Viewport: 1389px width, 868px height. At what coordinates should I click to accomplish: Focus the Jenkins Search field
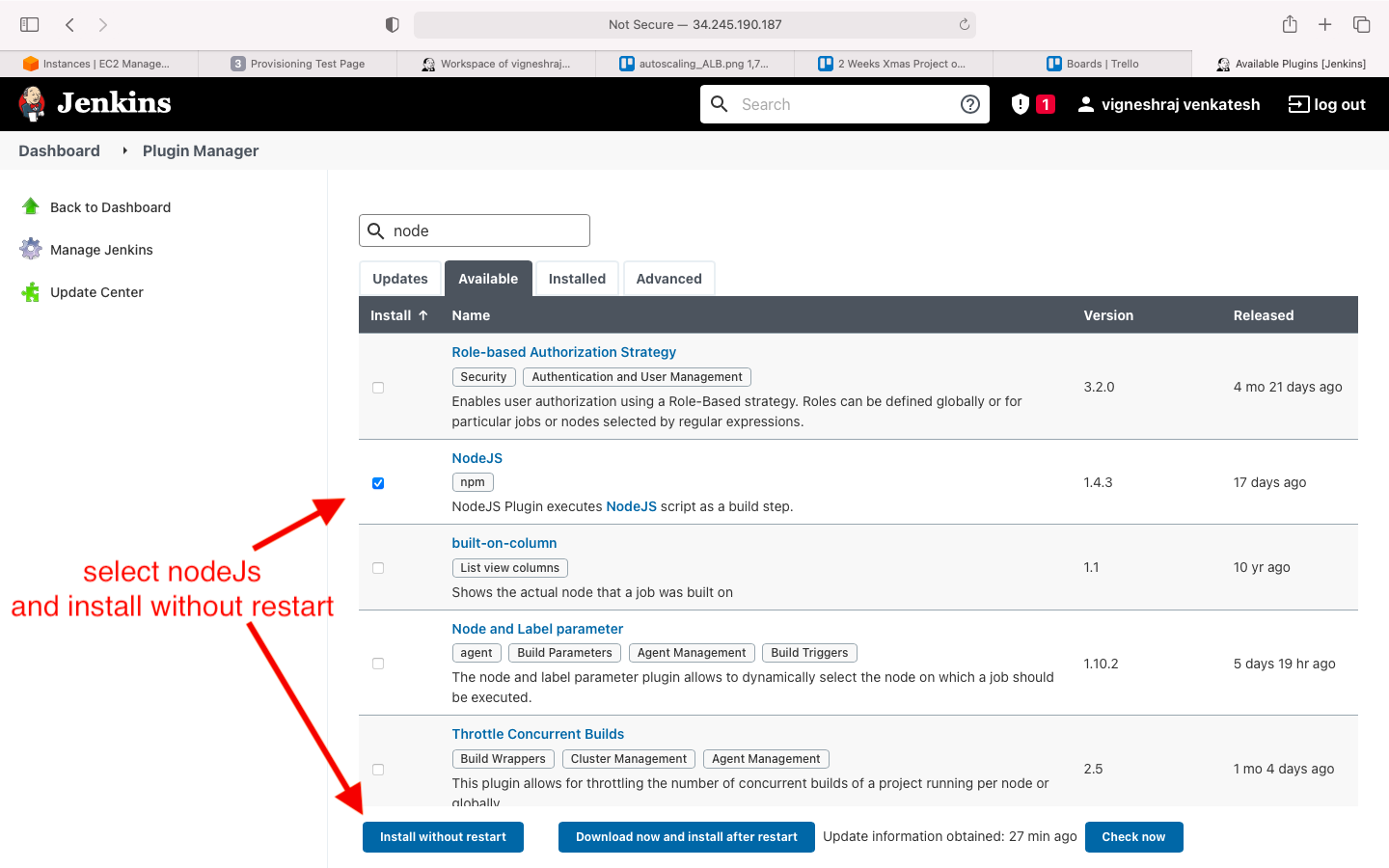[844, 104]
